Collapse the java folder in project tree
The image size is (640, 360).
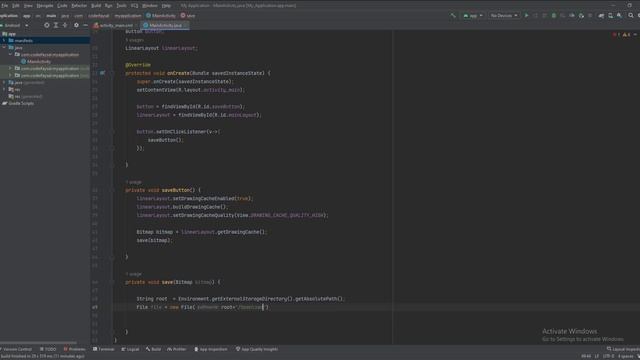click(x=4, y=47)
